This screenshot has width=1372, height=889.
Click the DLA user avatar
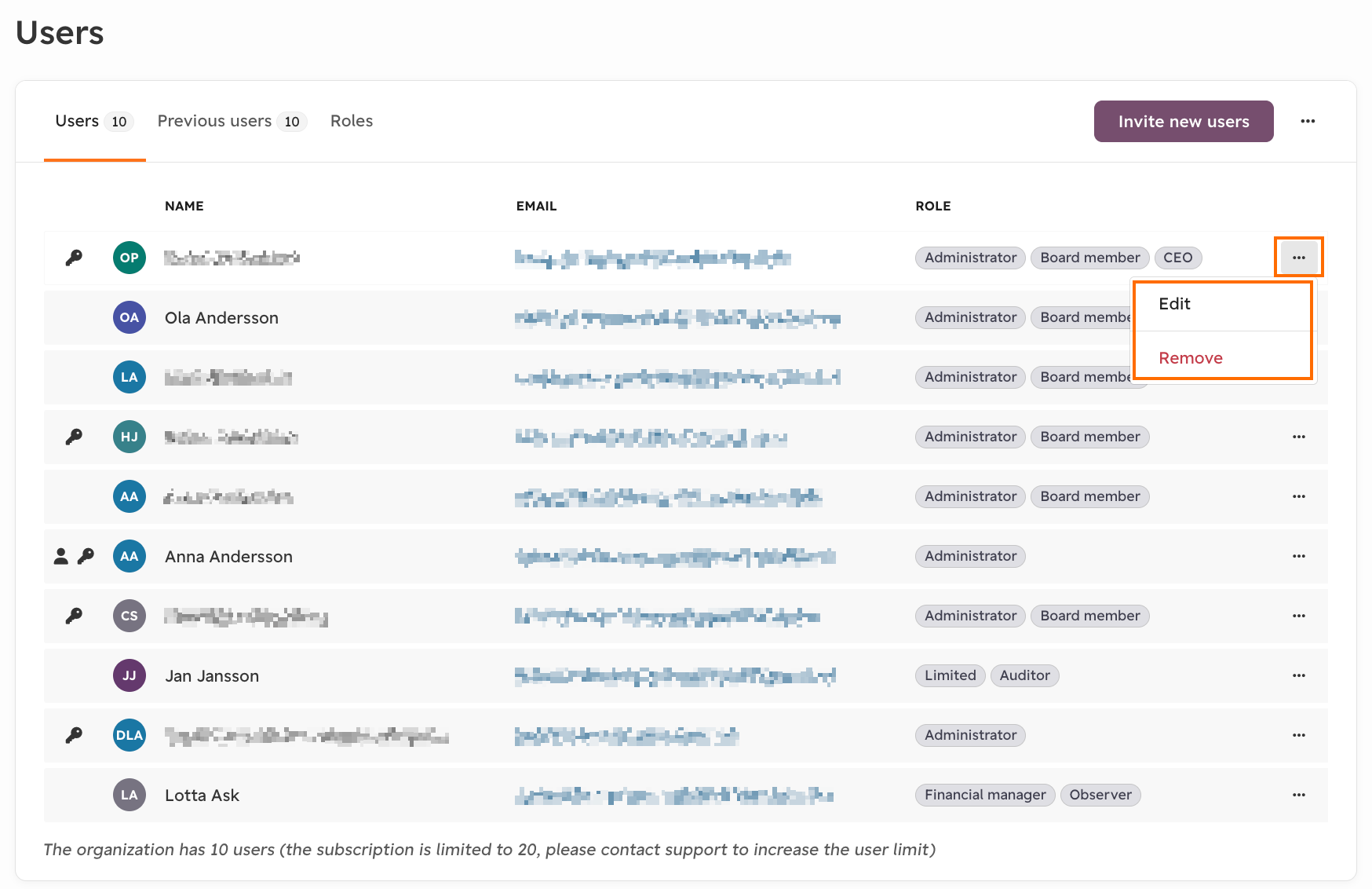[130, 735]
